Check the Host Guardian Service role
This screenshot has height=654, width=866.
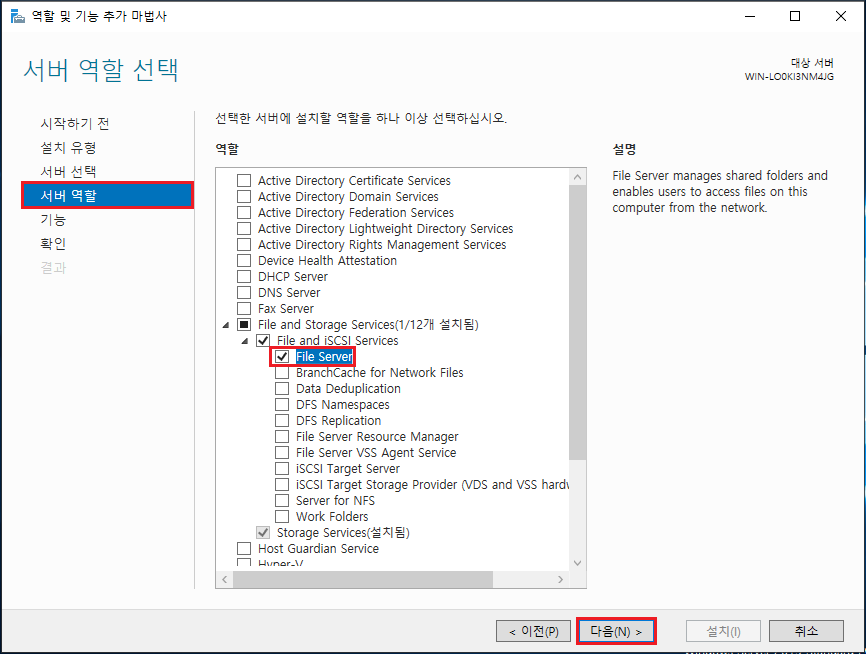(x=243, y=548)
